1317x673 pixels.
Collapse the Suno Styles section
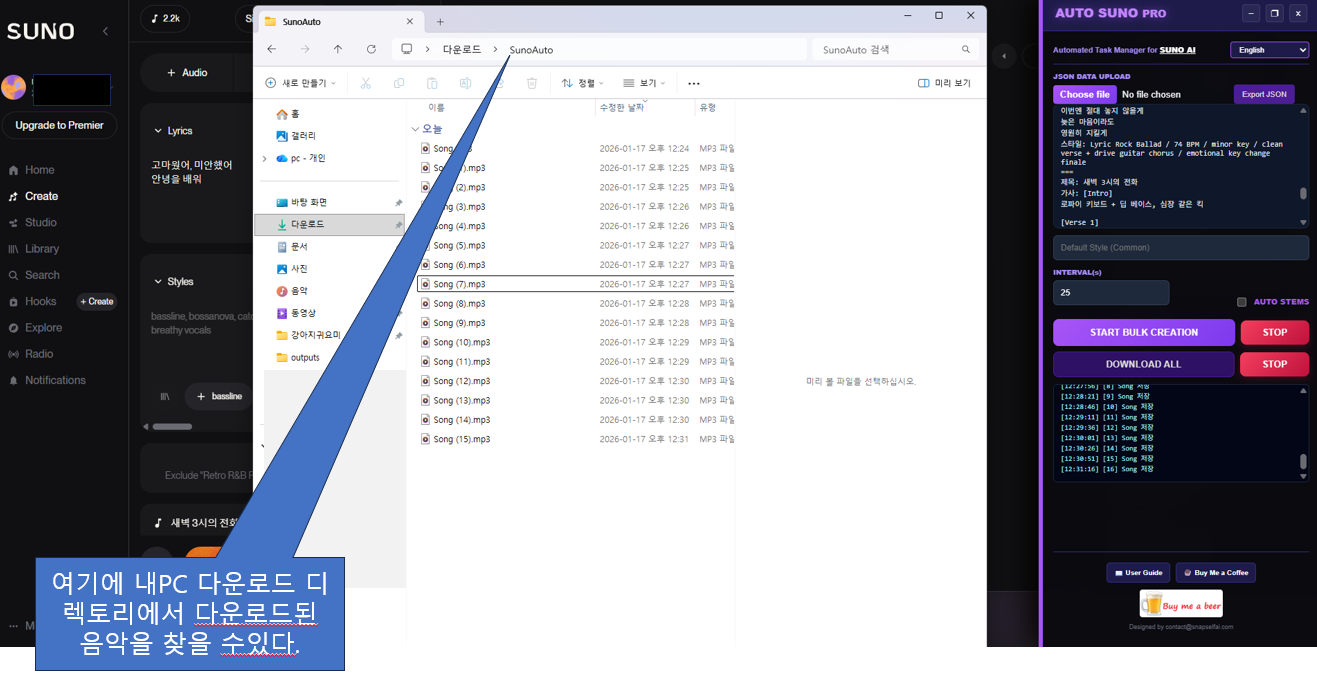158,282
